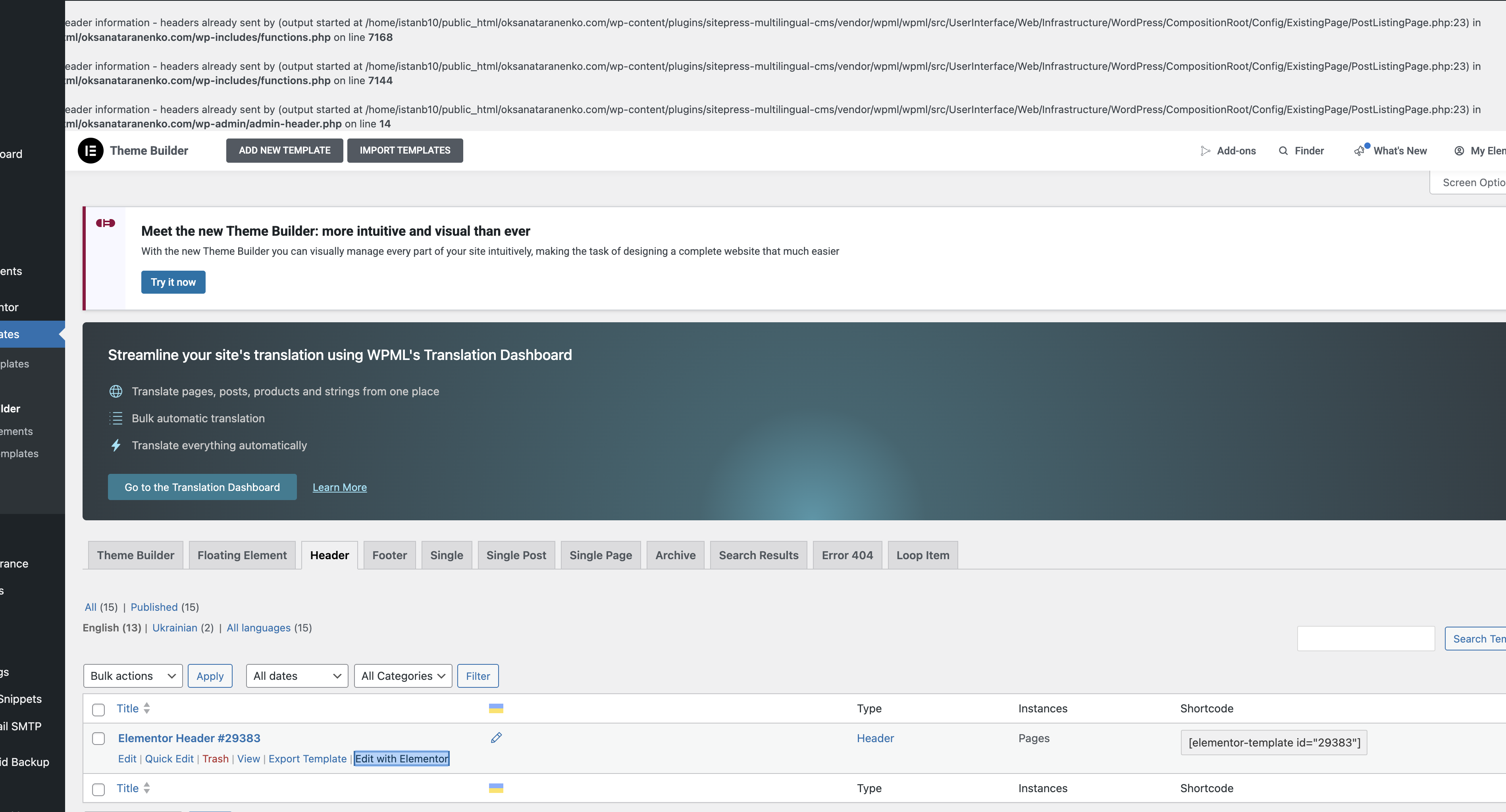Switch to the Search Results tab
1506x812 pixels.
click(758, 555)
